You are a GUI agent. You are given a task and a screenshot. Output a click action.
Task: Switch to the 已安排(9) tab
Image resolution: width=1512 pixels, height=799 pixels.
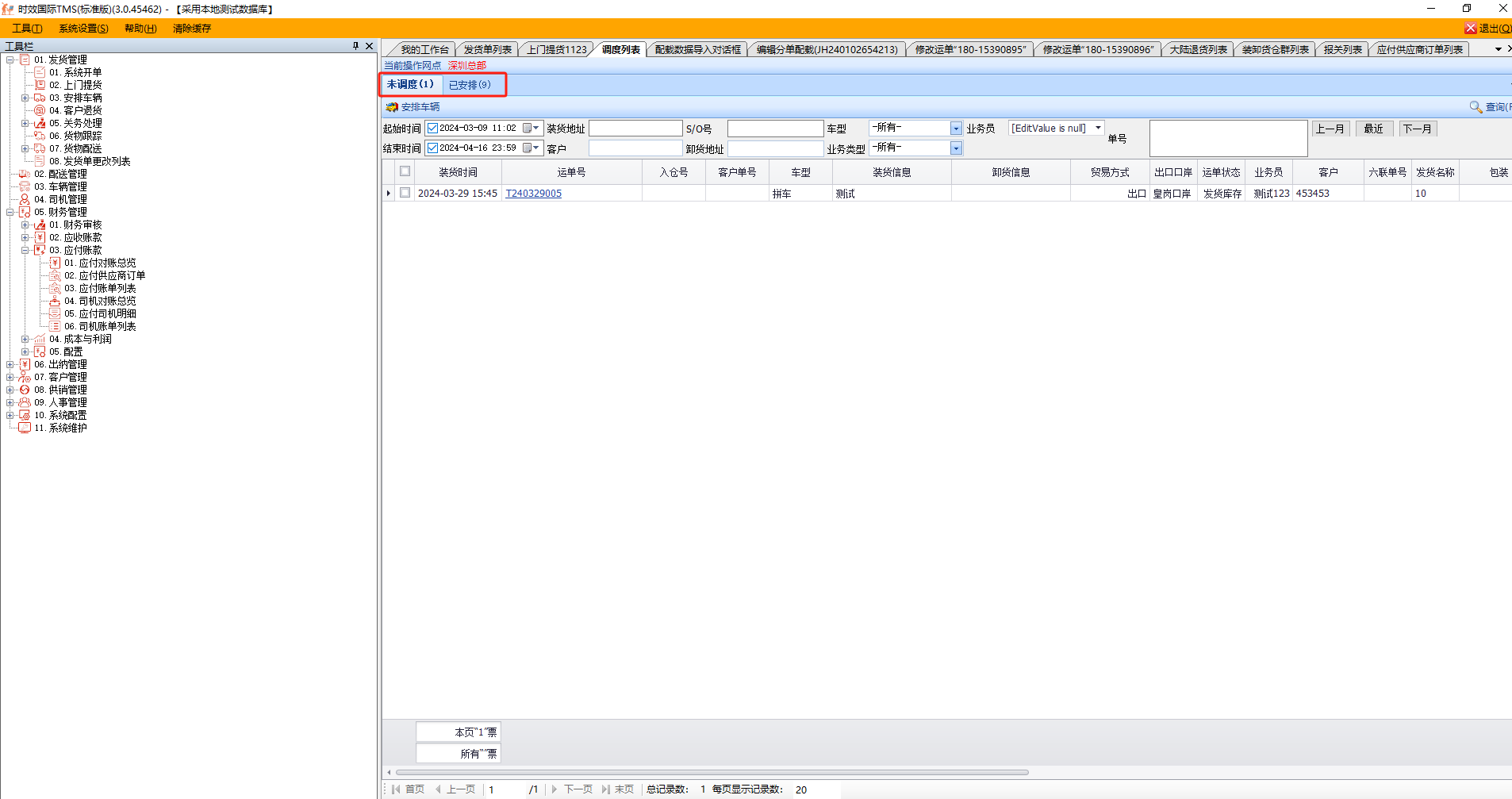(x=470, y=85)
